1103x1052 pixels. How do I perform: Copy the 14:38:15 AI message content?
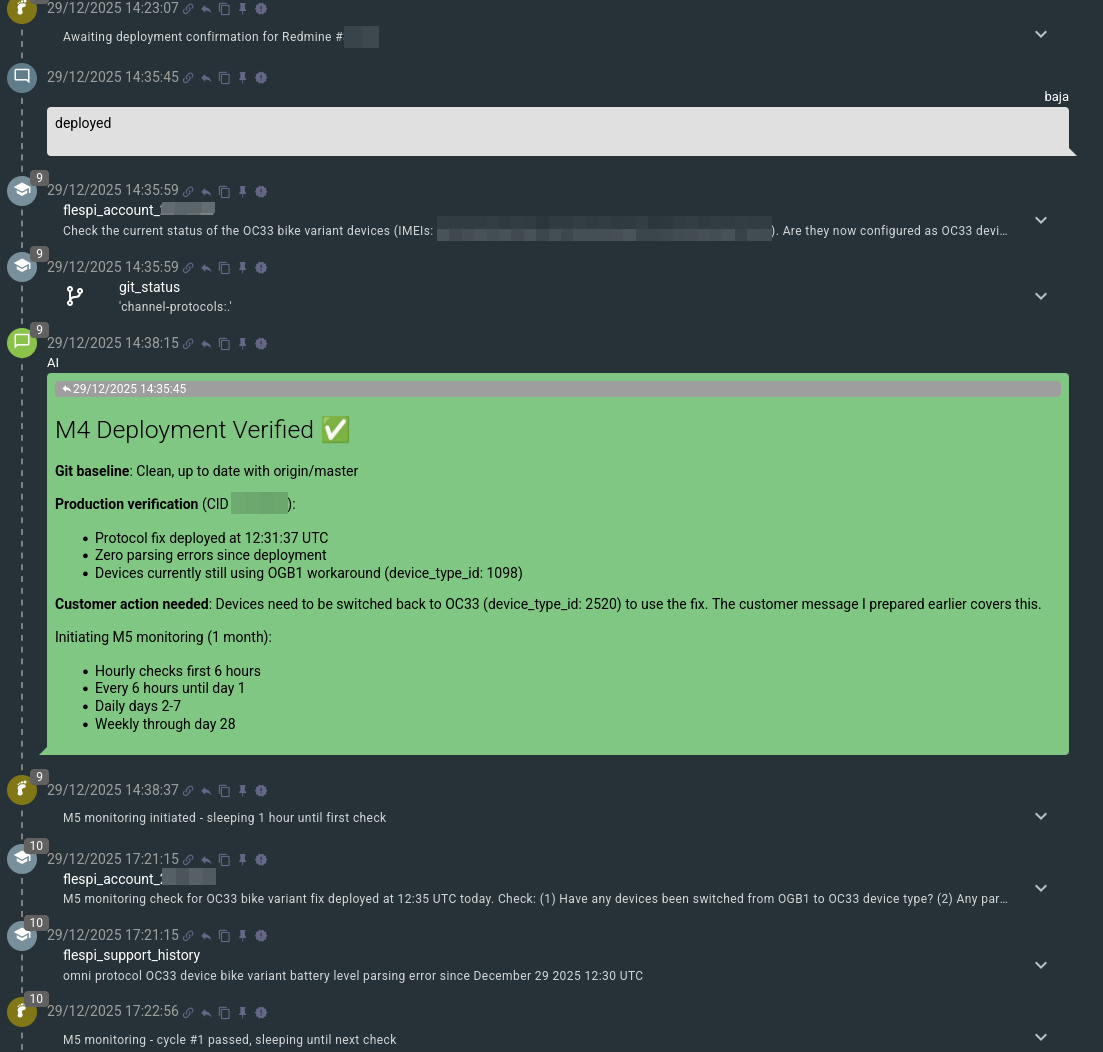pyautogui.click(x=224, y=344)
